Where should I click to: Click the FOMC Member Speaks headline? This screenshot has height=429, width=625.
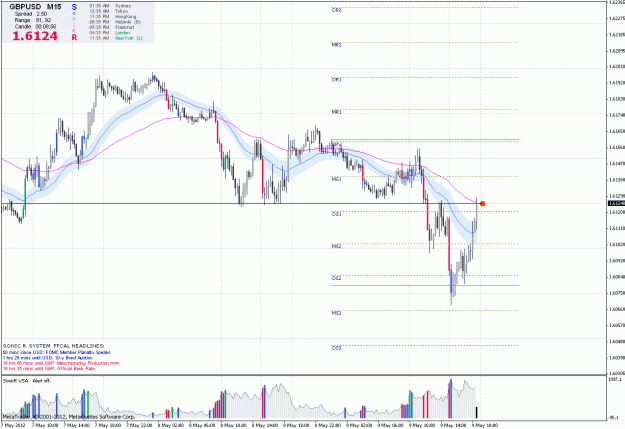click(57, 352)
